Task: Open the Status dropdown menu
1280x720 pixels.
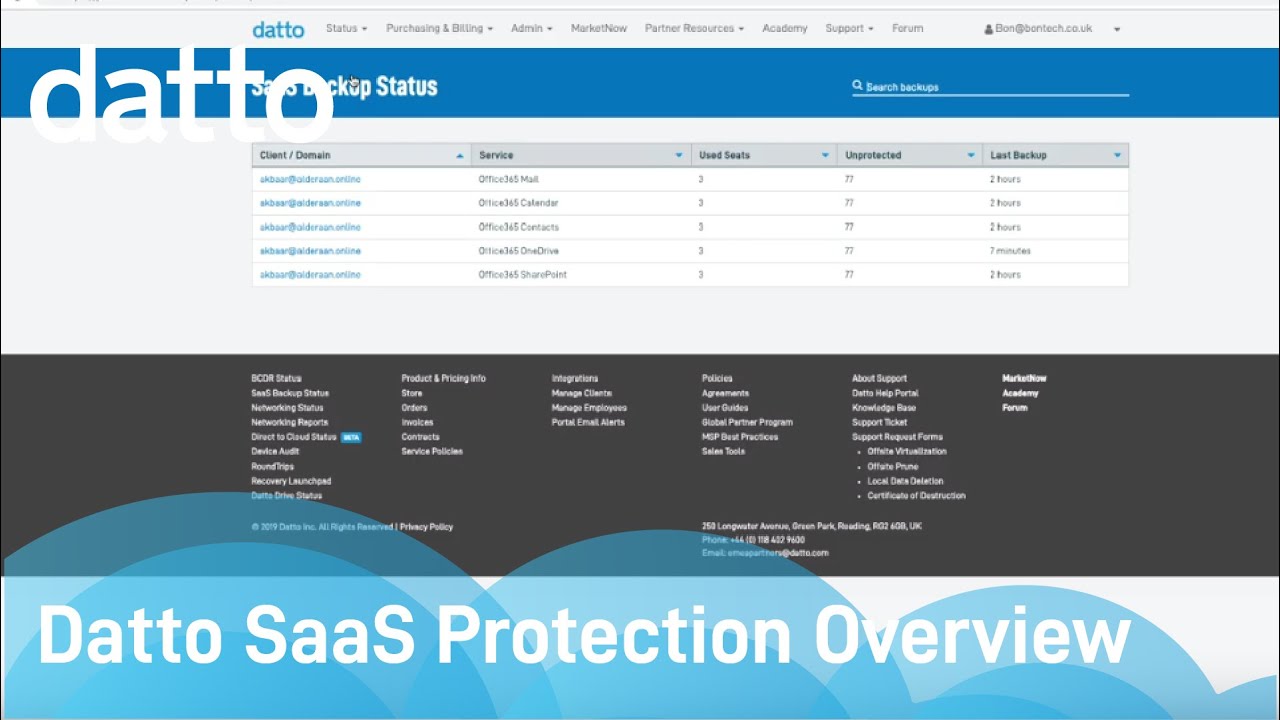Action: [346, 28]
